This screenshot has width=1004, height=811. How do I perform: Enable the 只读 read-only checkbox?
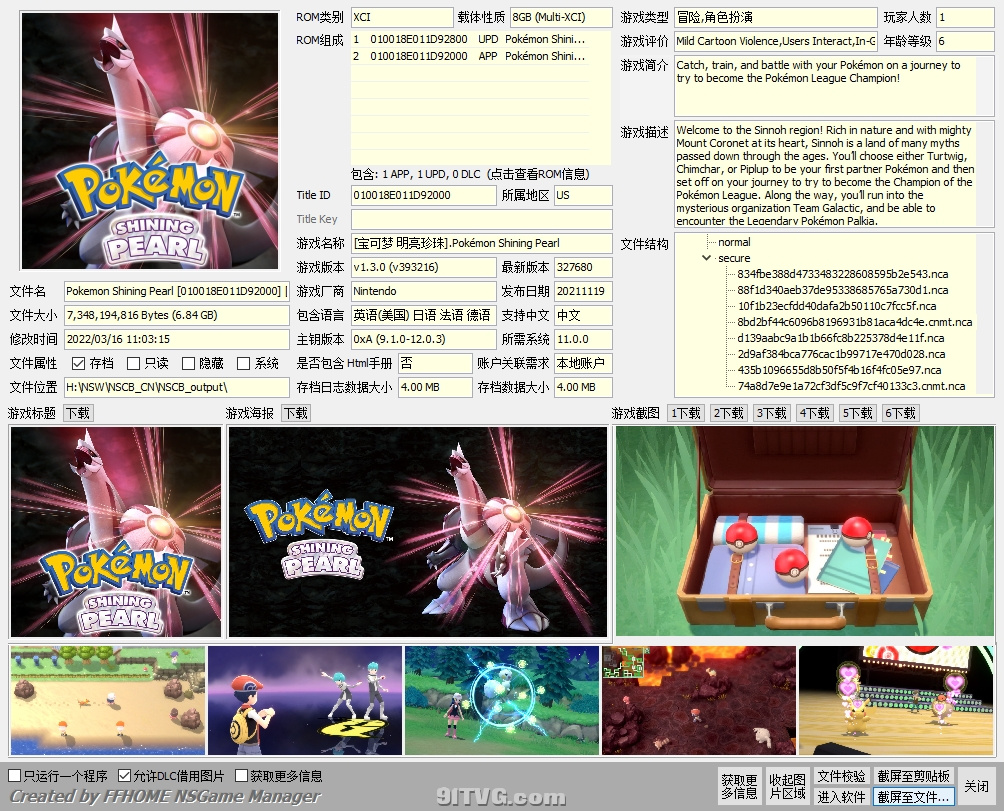pyautogui.click(x=133, y=364)
